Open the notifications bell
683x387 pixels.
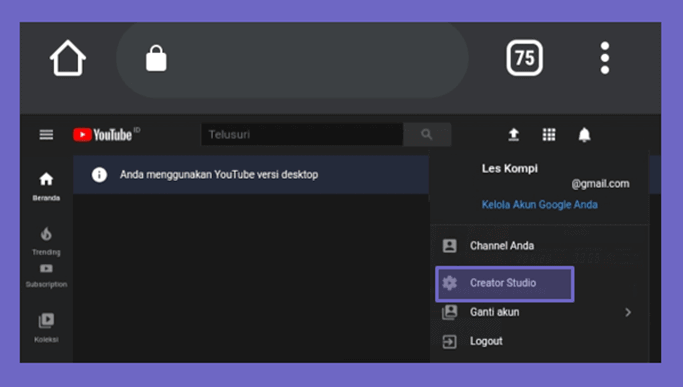click(584, 135)
